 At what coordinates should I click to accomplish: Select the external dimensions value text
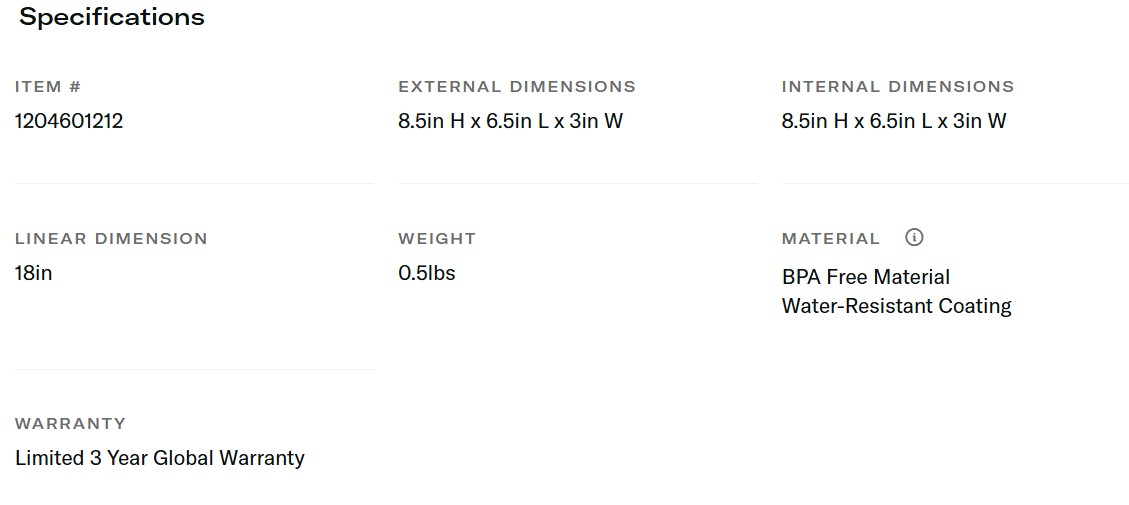coord(510,121)
